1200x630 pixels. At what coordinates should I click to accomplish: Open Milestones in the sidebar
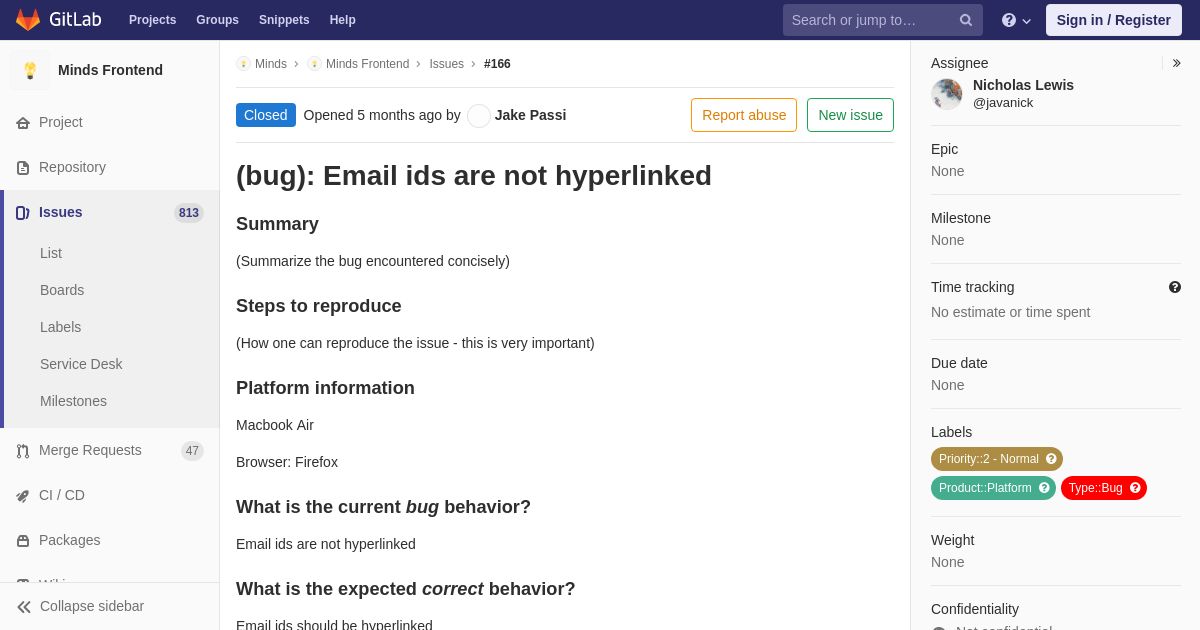(73, 401)
